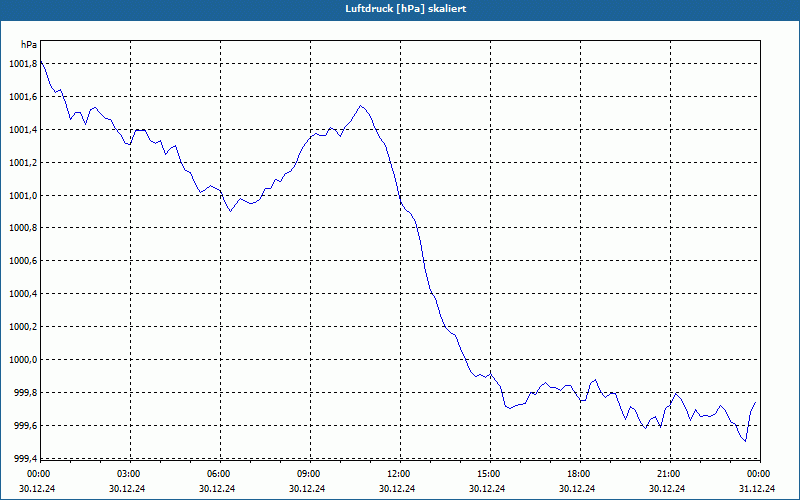The image size is (800, 500).
Task: Click the 06:00 time label
Action: pyautogui.click(x=218, y=474)
